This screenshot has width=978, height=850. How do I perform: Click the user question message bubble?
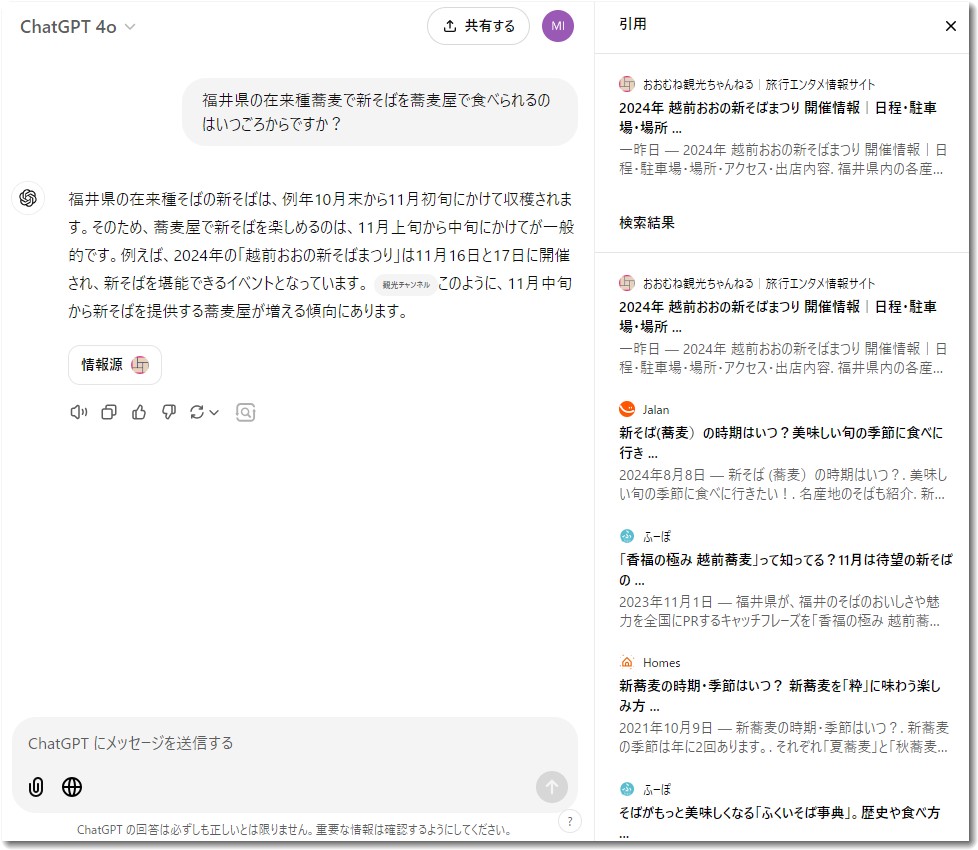[379, 112]
